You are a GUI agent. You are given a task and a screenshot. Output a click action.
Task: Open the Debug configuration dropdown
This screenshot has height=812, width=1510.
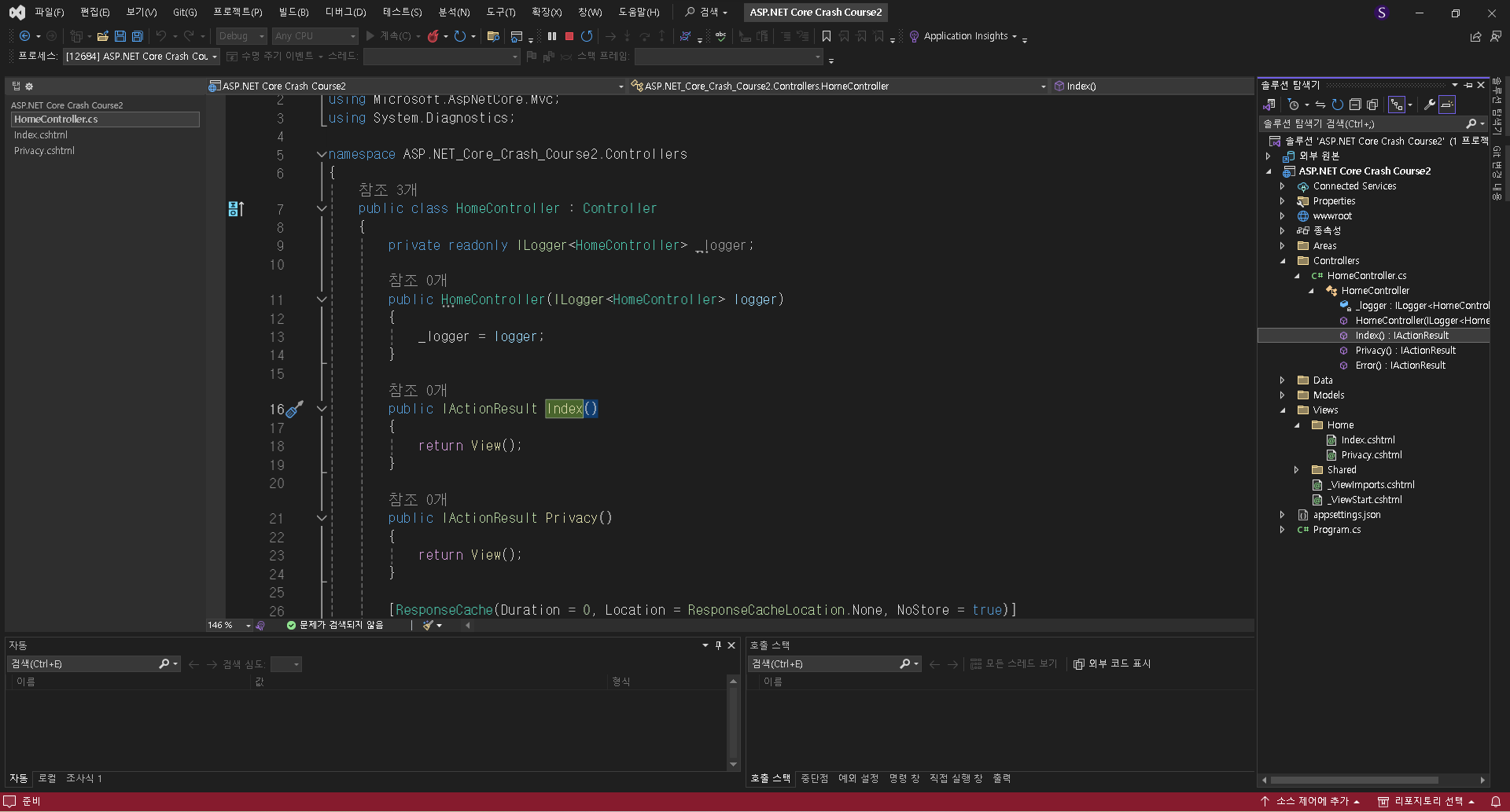[241, 36]
